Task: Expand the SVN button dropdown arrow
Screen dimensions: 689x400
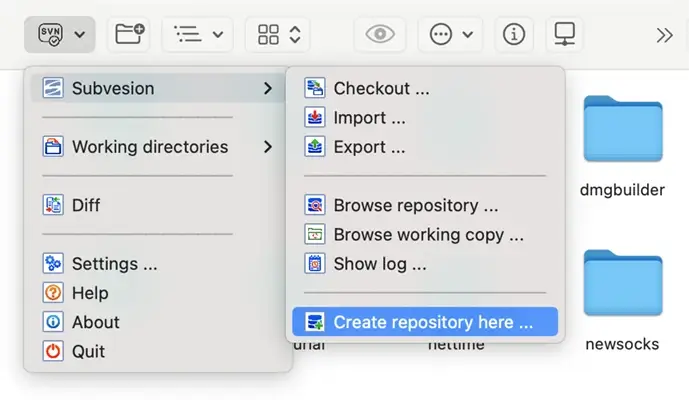Action: click(x=80, y=34)
